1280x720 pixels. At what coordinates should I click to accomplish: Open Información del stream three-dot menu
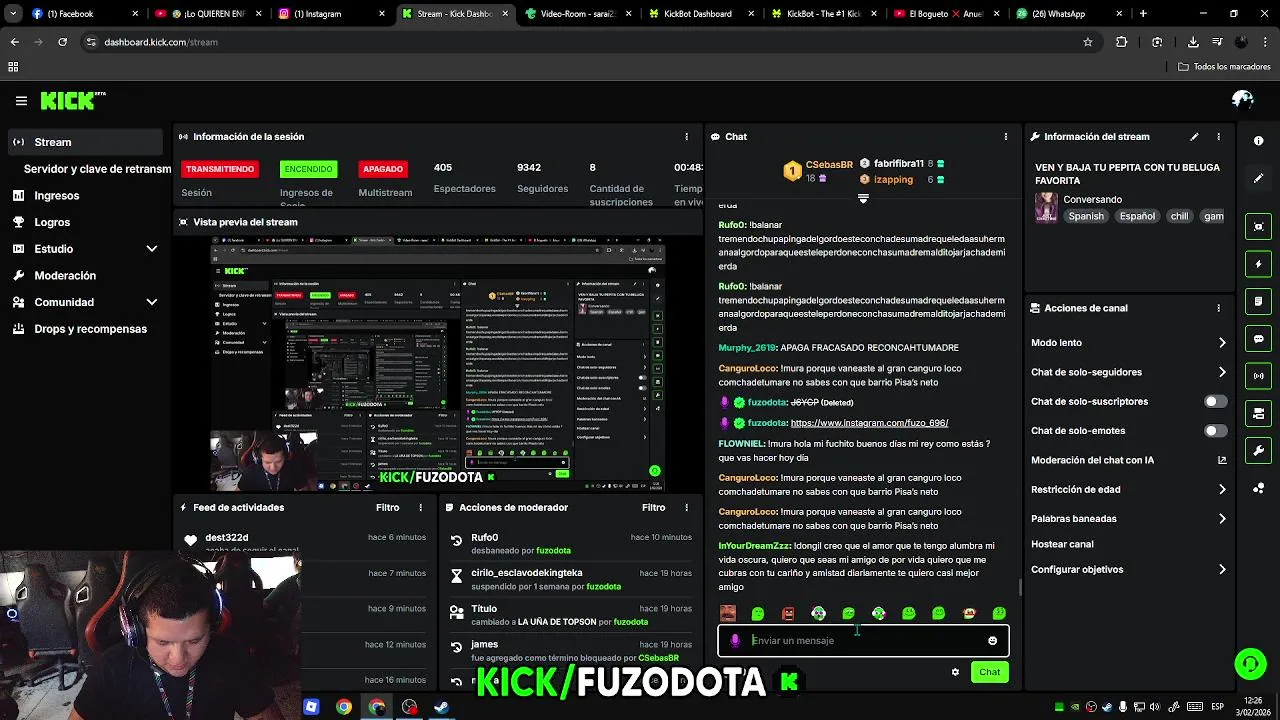coord(1218,137)
